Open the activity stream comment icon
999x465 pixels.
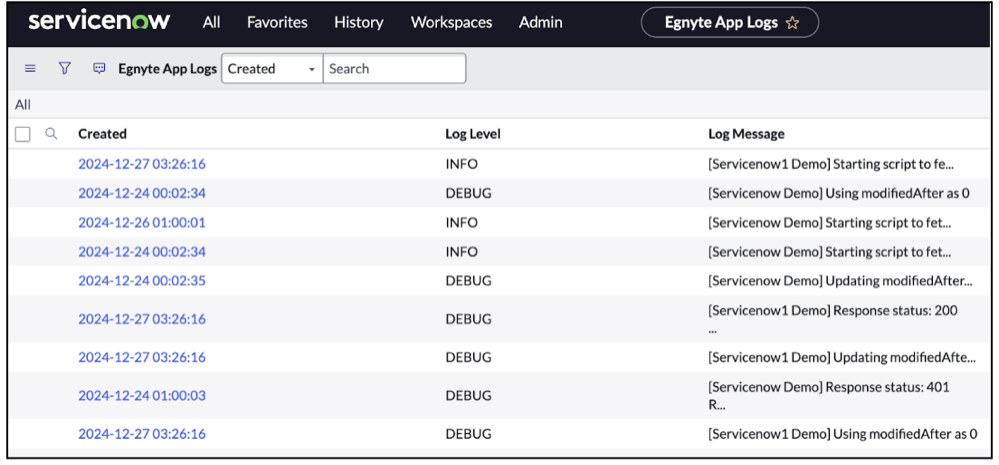(x=99, y=68)
